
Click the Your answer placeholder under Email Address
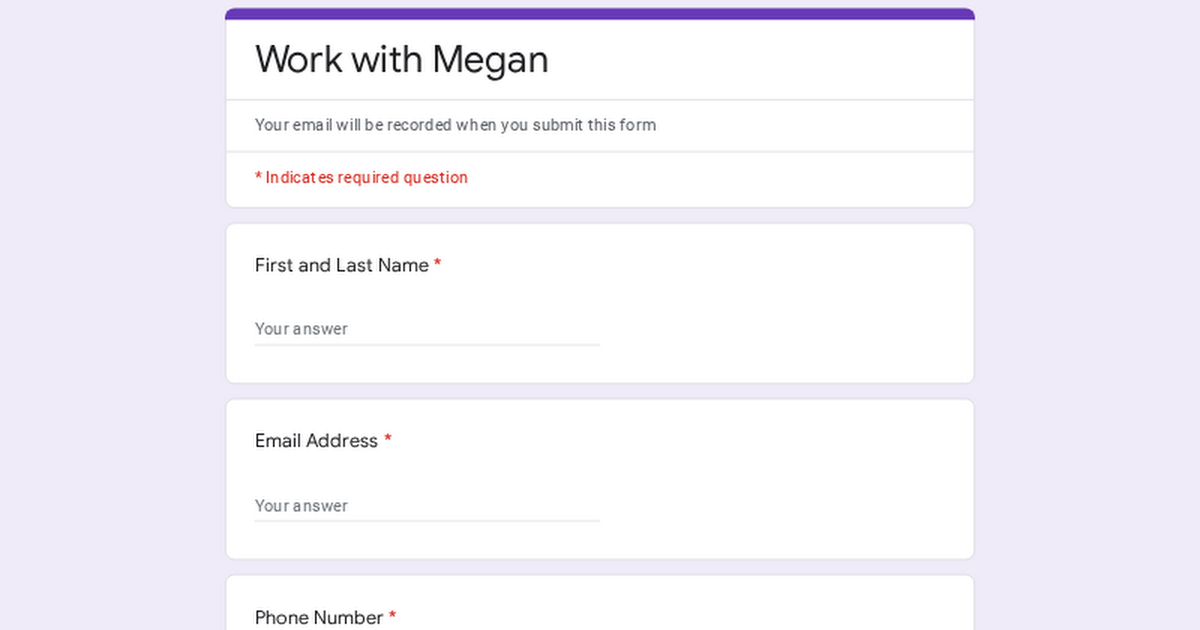tap(301, 506)
